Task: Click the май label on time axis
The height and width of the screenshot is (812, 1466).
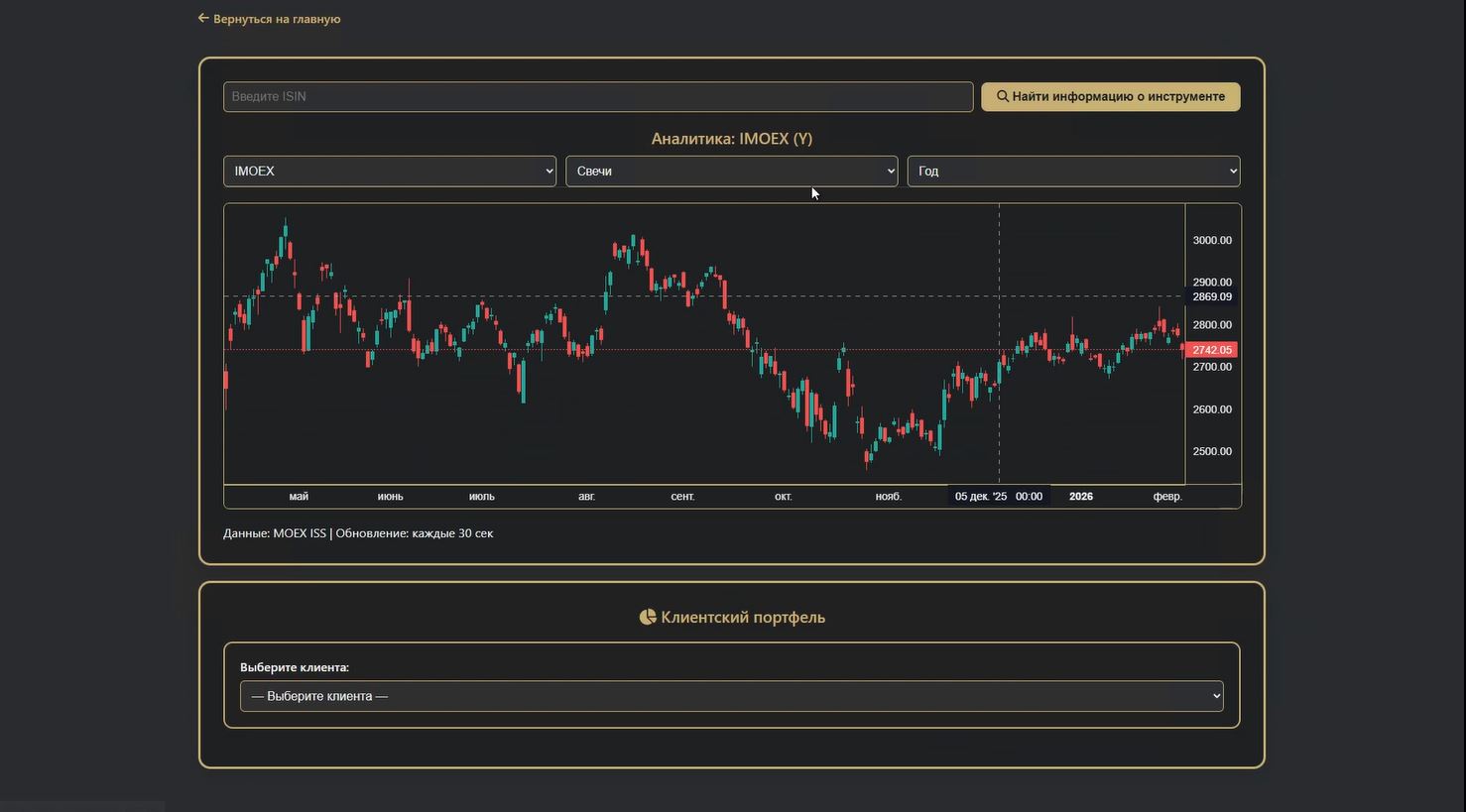Action: (x=299, y=497)
